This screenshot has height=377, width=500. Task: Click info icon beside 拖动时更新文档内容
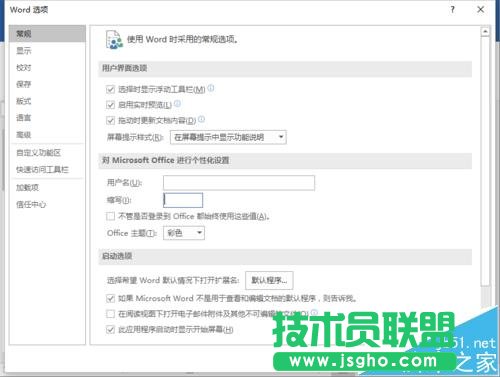click(201, 119)
